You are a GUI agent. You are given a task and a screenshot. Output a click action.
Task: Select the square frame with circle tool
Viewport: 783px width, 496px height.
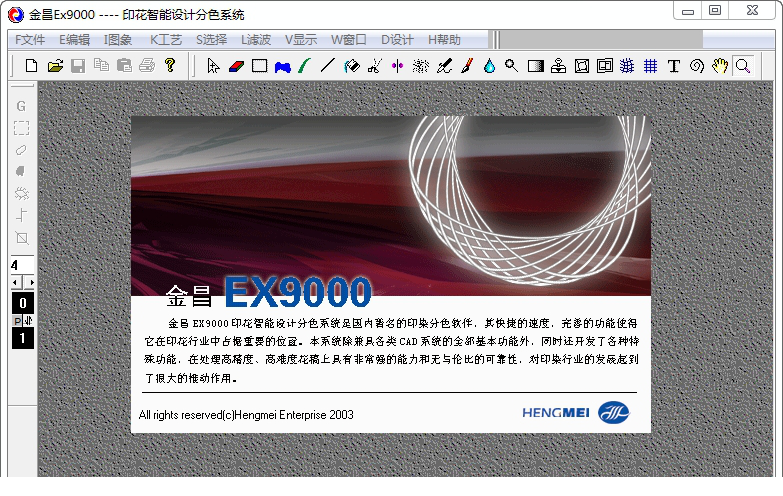(x=582, y=66)
